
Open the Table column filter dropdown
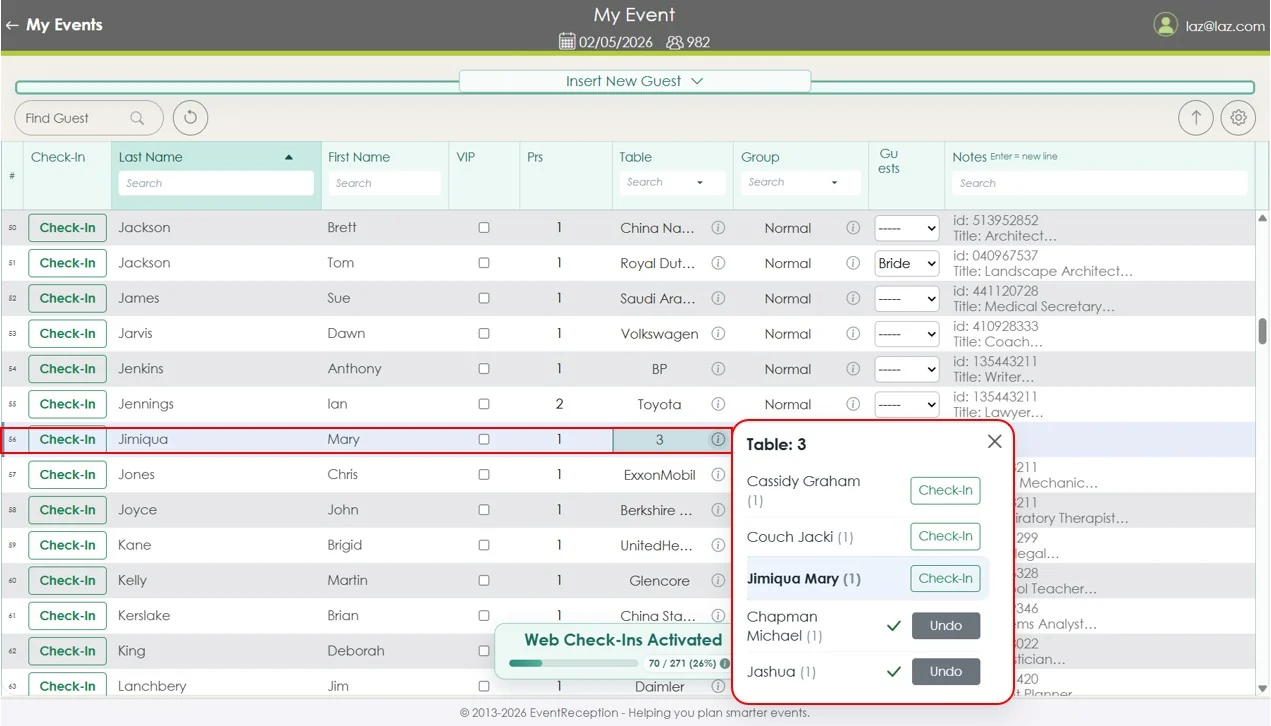[x=700, y=182]
